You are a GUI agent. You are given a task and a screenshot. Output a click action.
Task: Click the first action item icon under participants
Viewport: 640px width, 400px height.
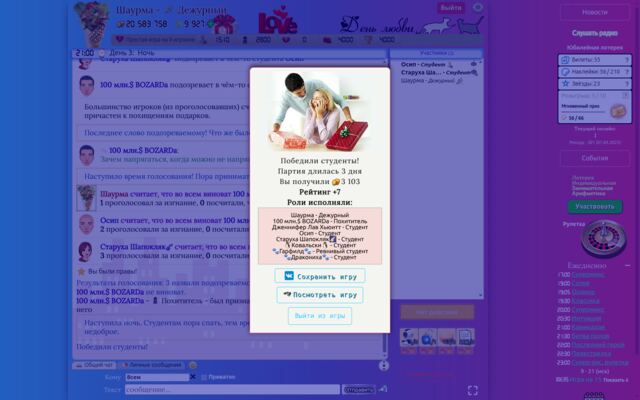pos(409,338)
